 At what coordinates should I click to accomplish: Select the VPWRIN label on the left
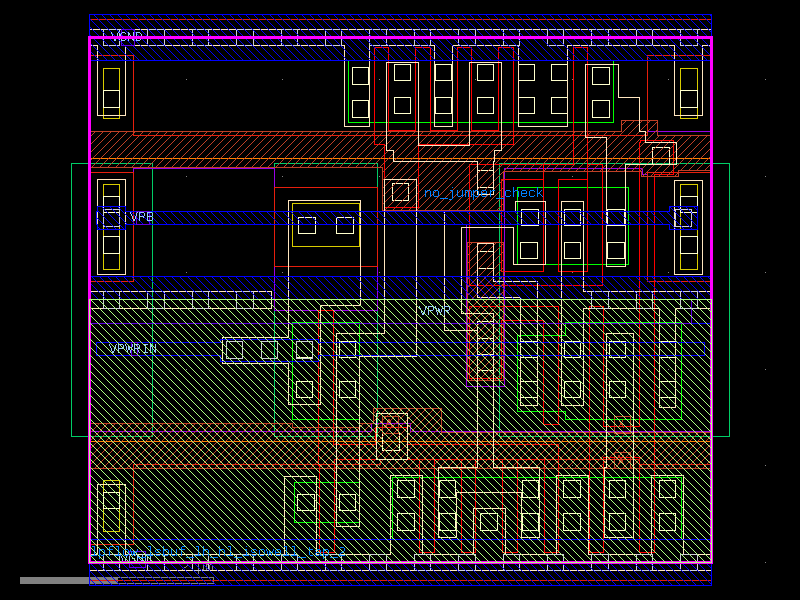[133, 349]
